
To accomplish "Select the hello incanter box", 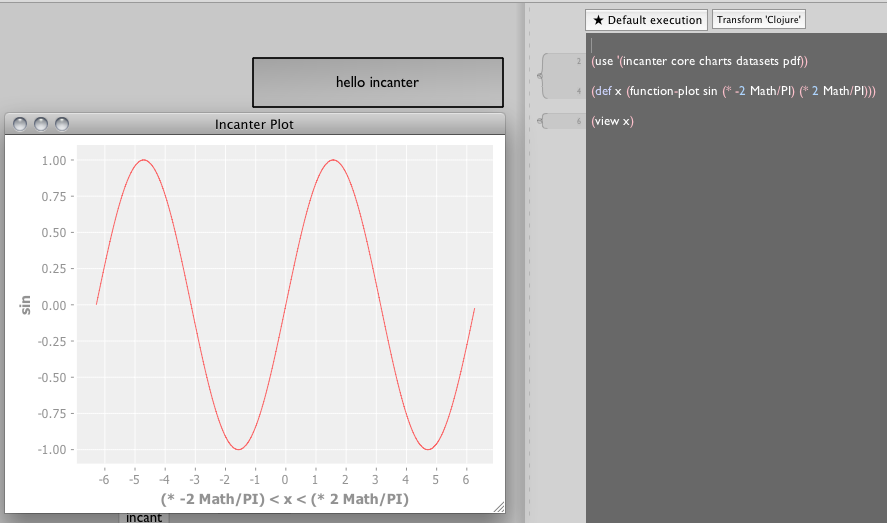I will (x=377, y=82).
